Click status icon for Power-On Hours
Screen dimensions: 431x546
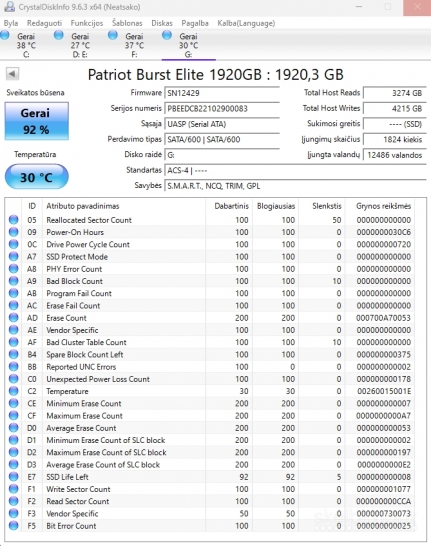(14, 232)
